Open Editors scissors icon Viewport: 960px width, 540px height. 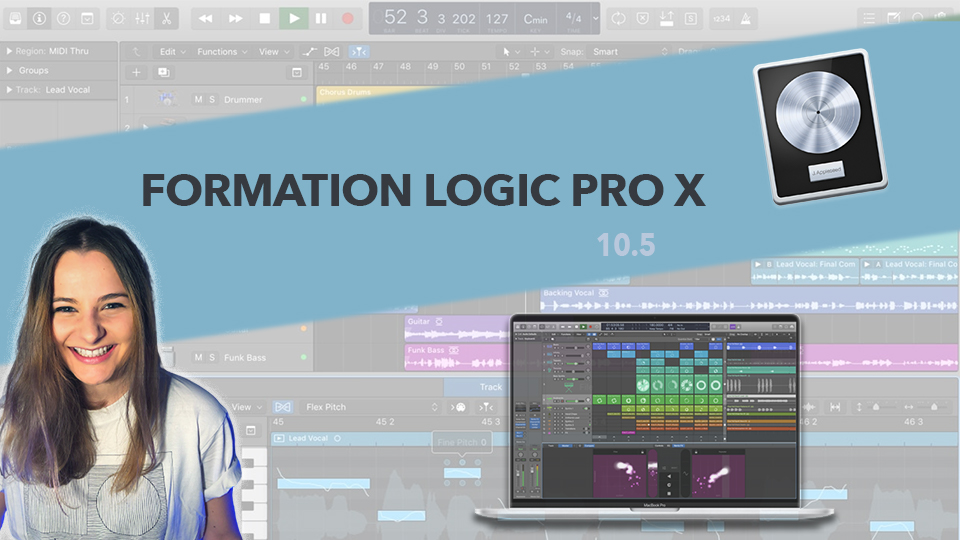167,18
